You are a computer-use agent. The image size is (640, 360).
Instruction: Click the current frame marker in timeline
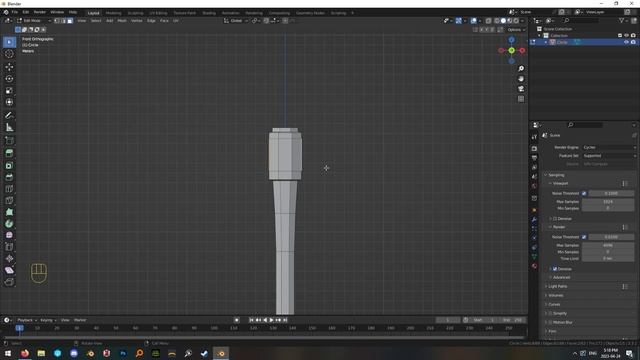19,328
